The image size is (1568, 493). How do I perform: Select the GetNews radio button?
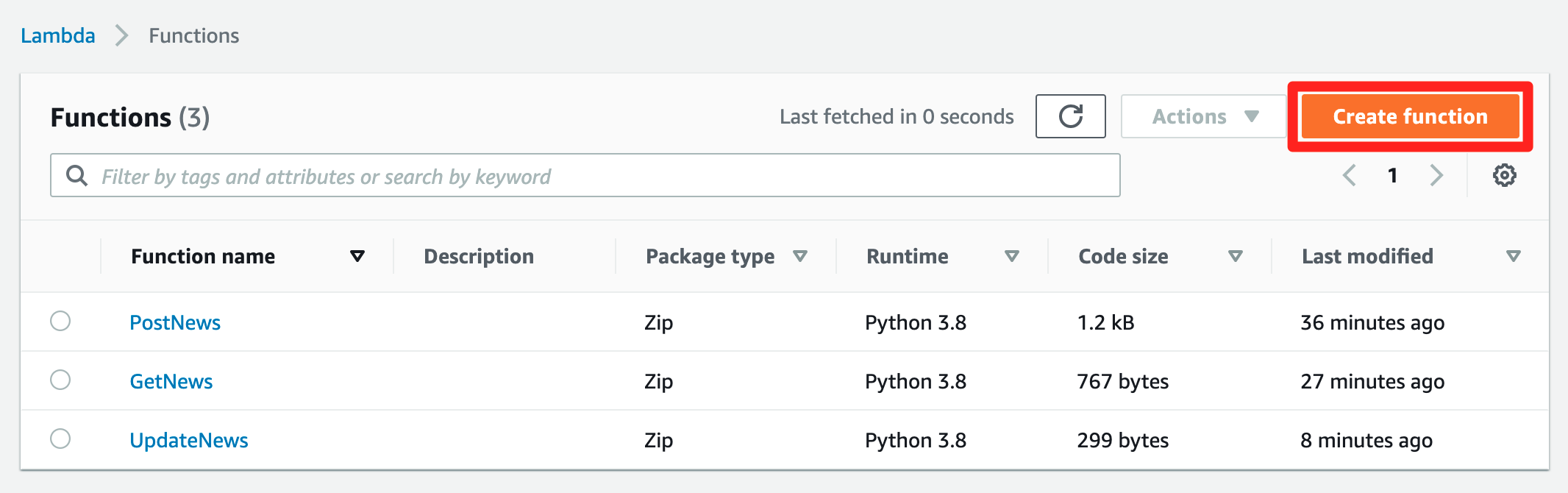60,380
